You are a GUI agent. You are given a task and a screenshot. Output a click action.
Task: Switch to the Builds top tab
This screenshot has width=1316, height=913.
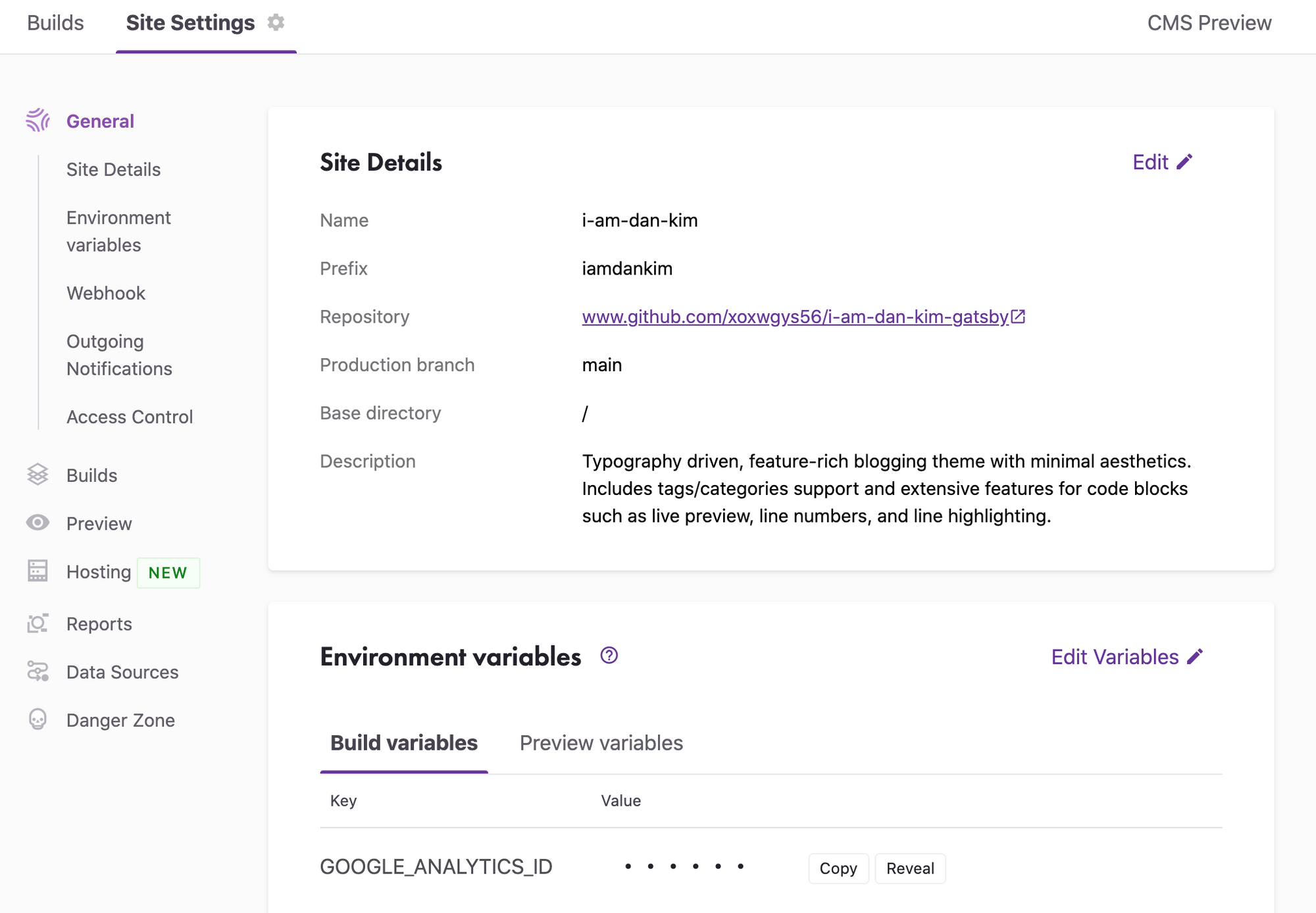tap(55, 23)
